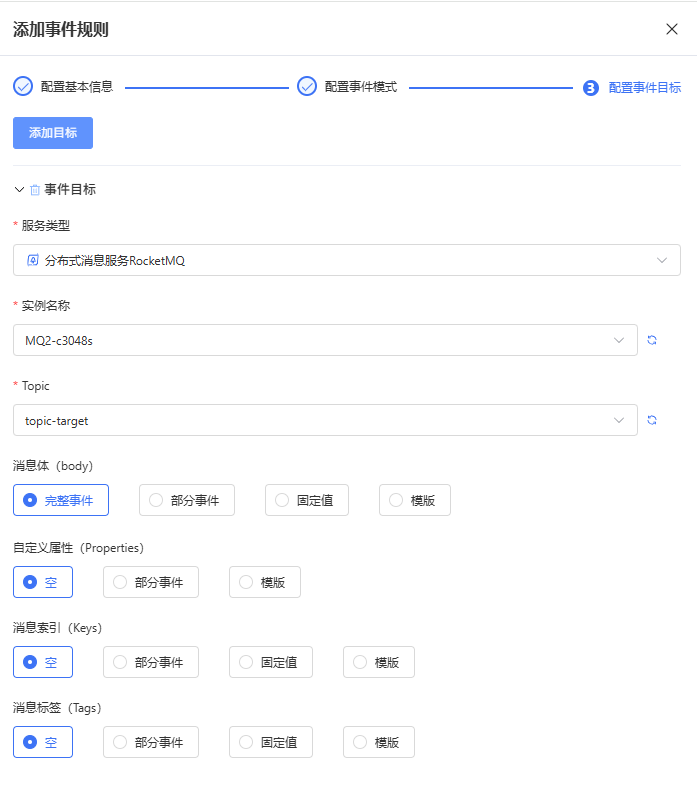The image size is (697, 790).
Task: Select 部分事件 for 消息标签 Tags
Action: pyautogui.click(x=151, y=742)
